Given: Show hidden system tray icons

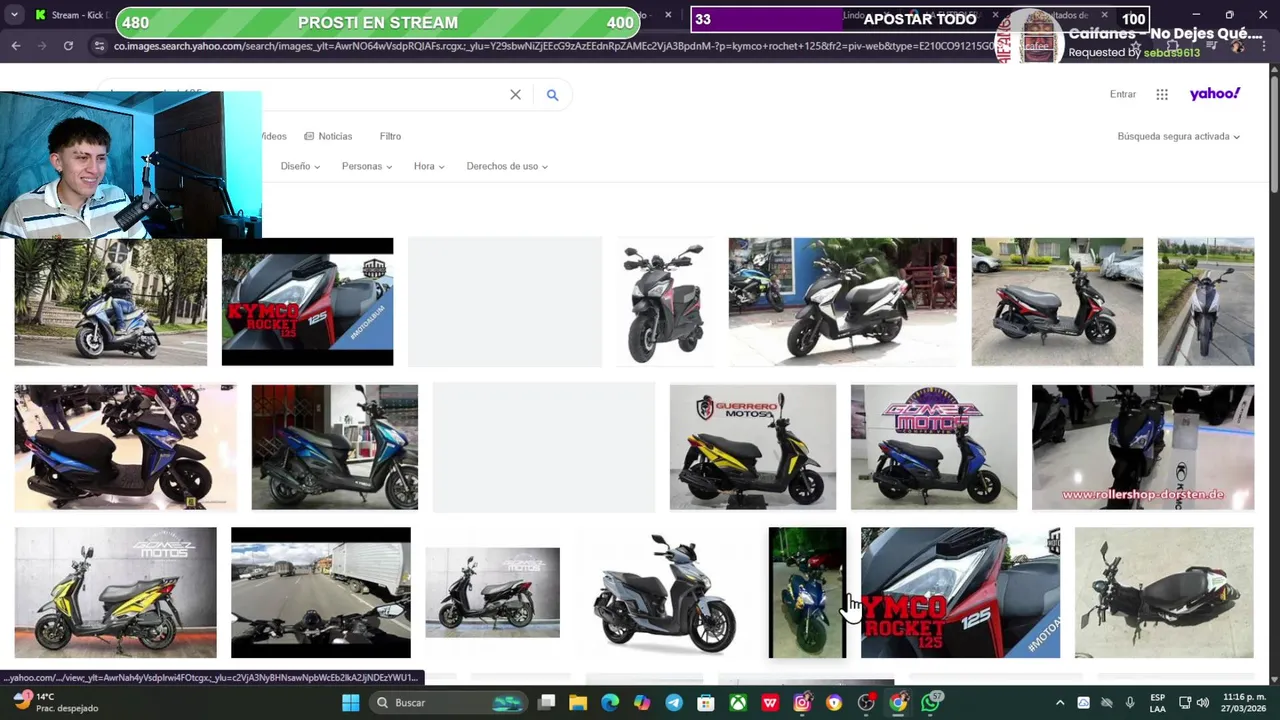Looking at the screenshot, I should 1060,703.
